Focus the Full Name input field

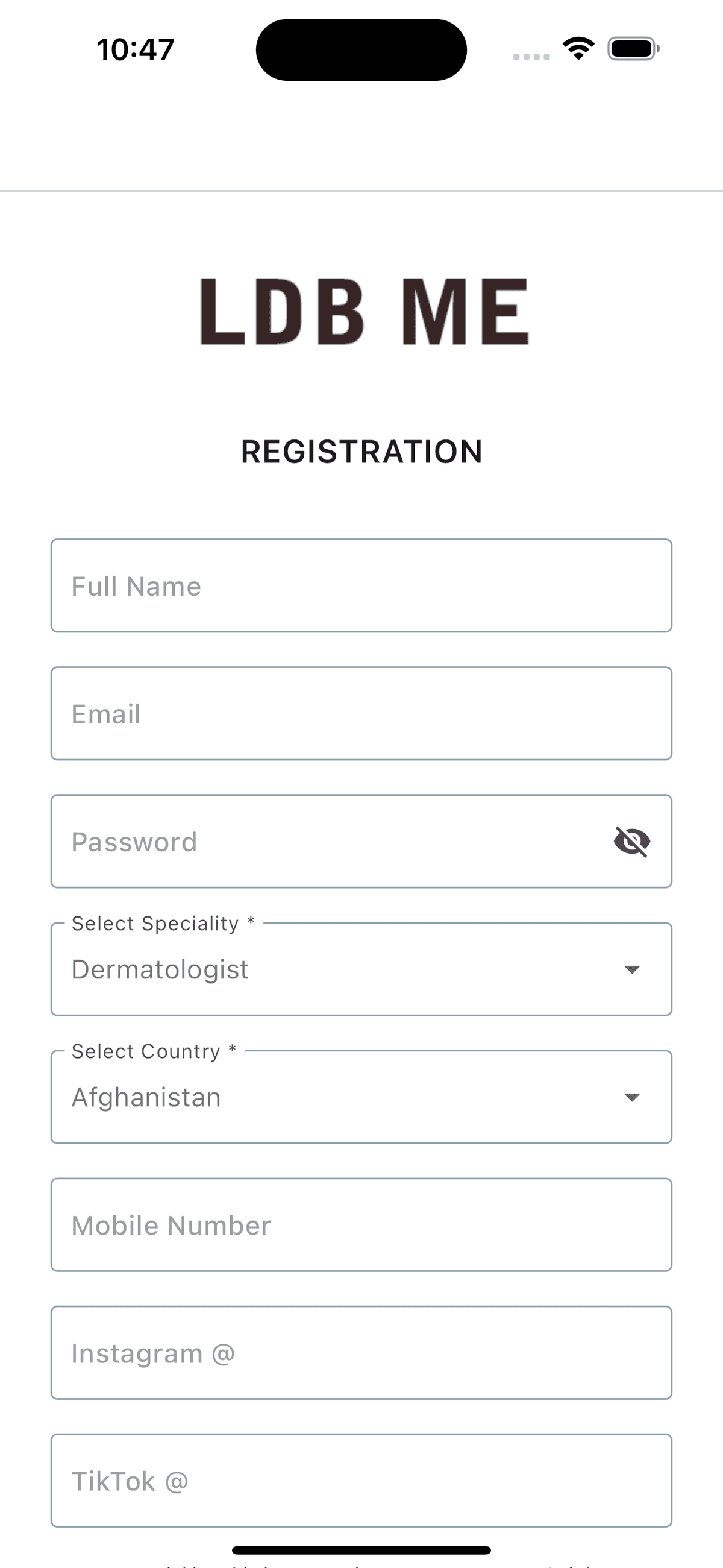pos(361,585)
